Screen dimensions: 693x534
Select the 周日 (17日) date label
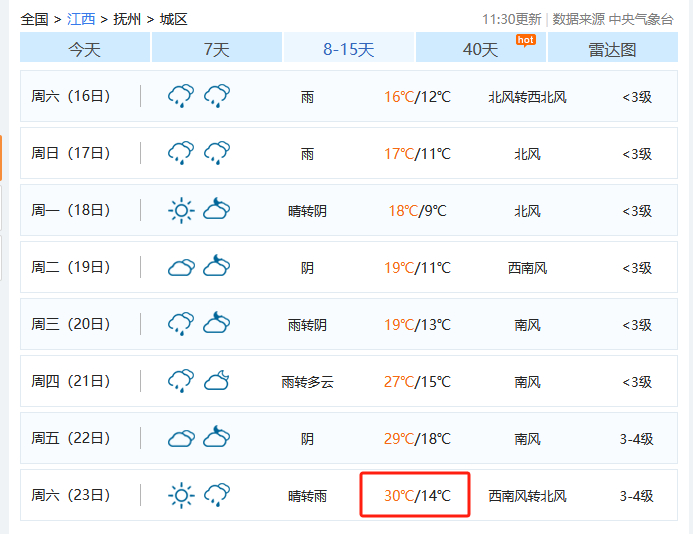71,153
